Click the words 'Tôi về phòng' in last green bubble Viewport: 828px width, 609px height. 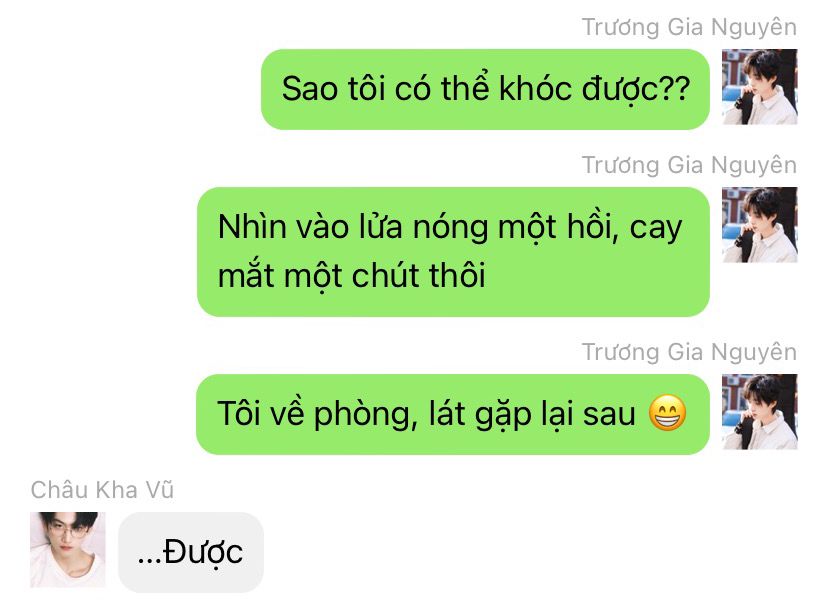point(314,414)
